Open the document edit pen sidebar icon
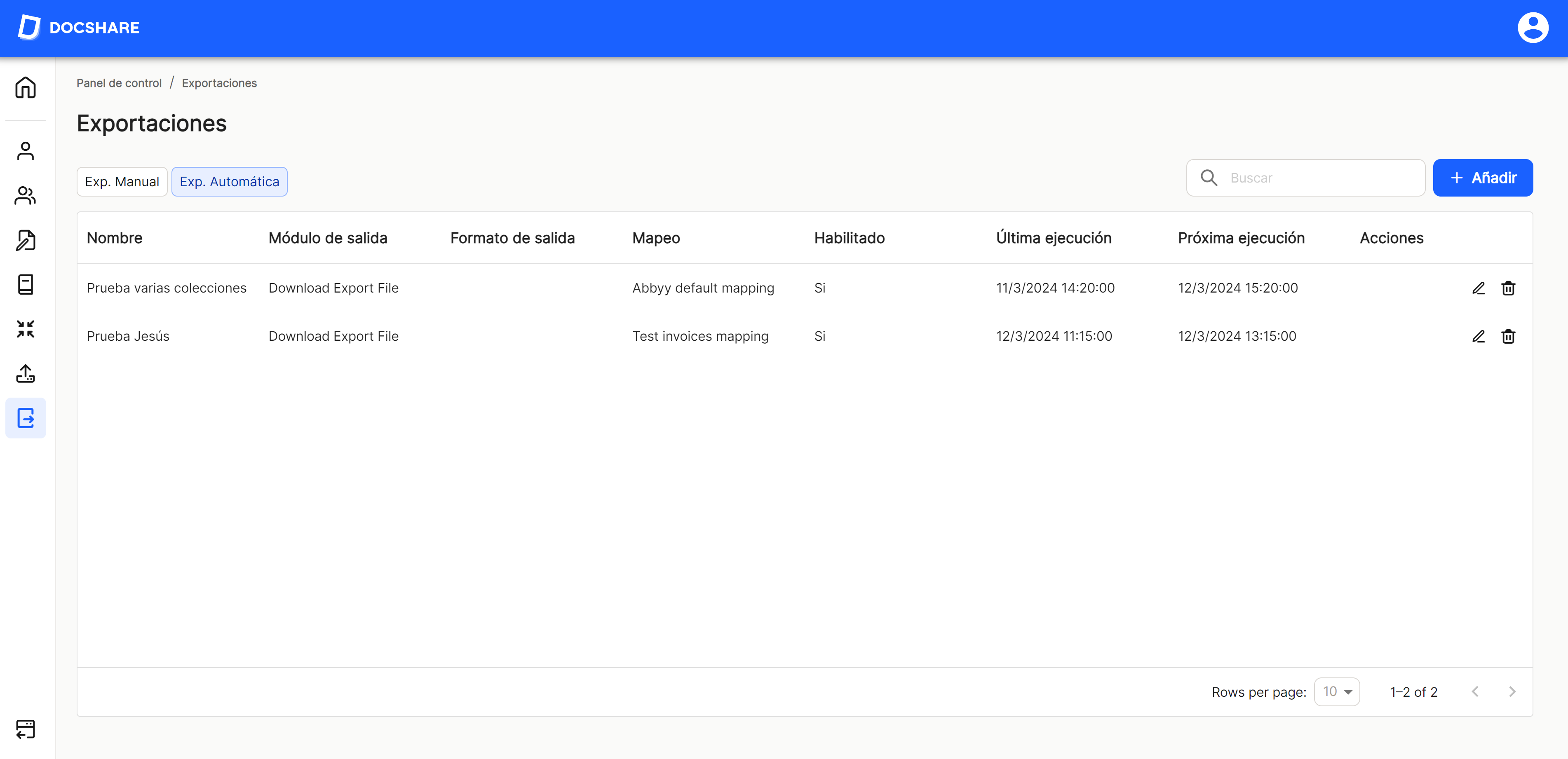 (26, 240)
